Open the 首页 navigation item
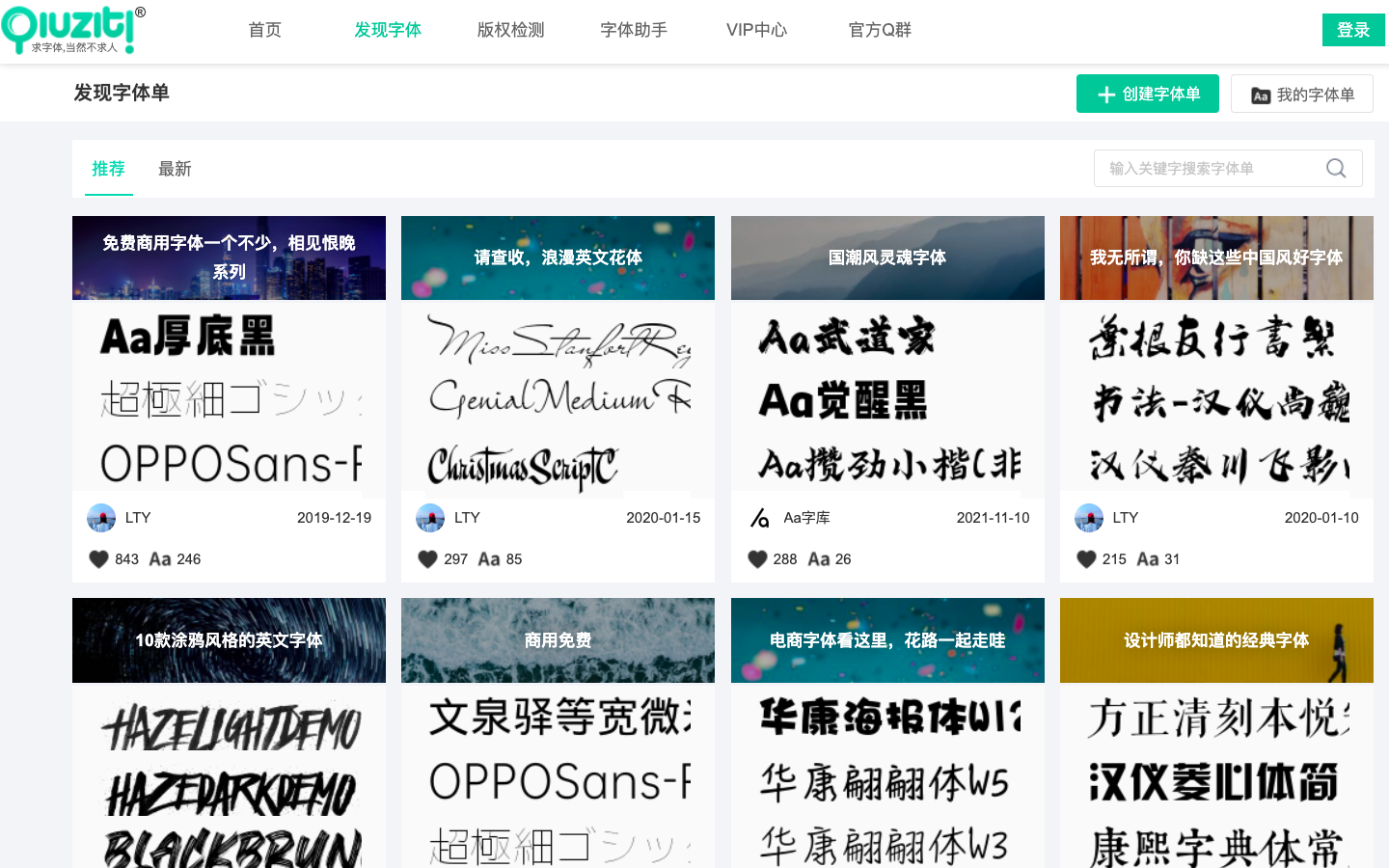This screenshot has width=1389, height=868. pos(264,30)
